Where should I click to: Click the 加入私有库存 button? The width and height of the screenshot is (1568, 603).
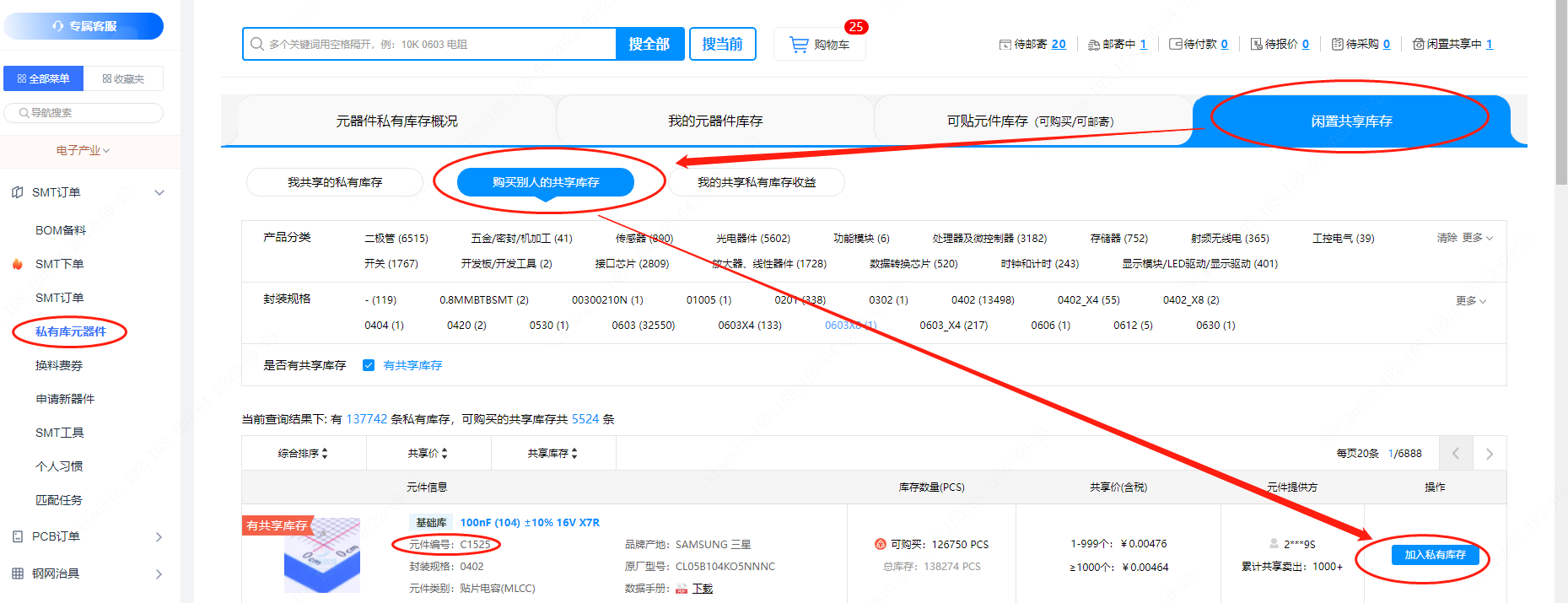[1434, 555]
